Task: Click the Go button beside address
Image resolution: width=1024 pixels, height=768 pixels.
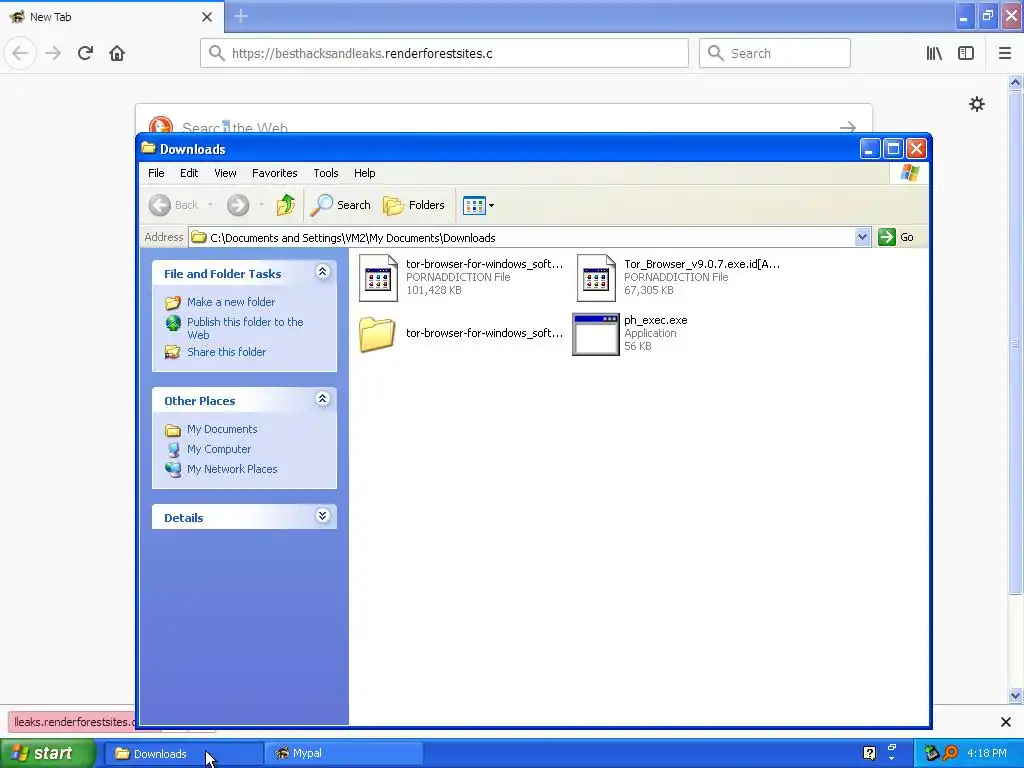Action: pyautogui.click(x=897, y=237)
